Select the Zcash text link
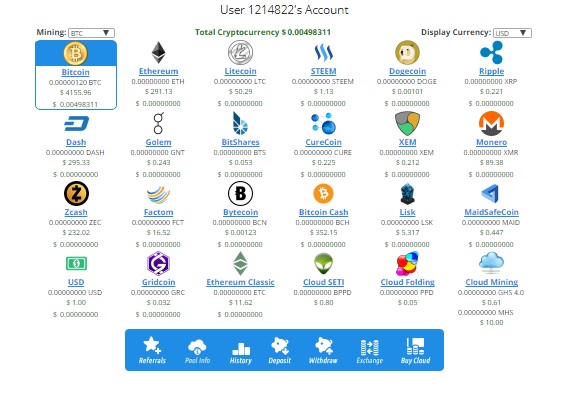The width and height of the screenshot is (582, 402). point(76,212)
